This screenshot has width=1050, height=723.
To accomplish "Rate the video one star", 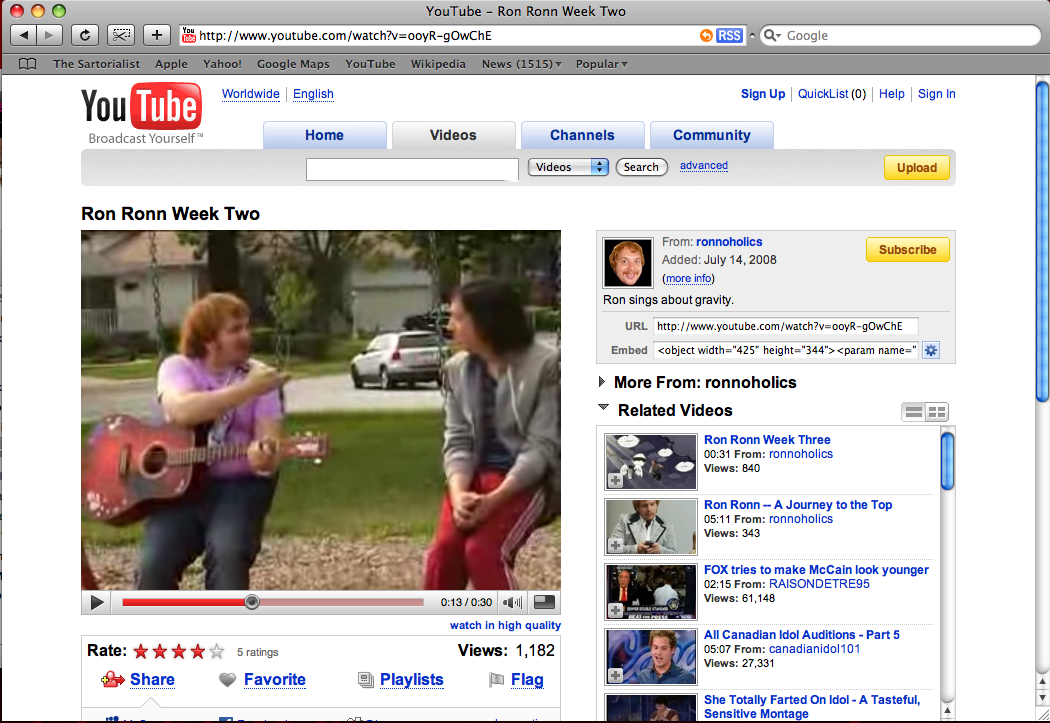I will pos(141,651).
